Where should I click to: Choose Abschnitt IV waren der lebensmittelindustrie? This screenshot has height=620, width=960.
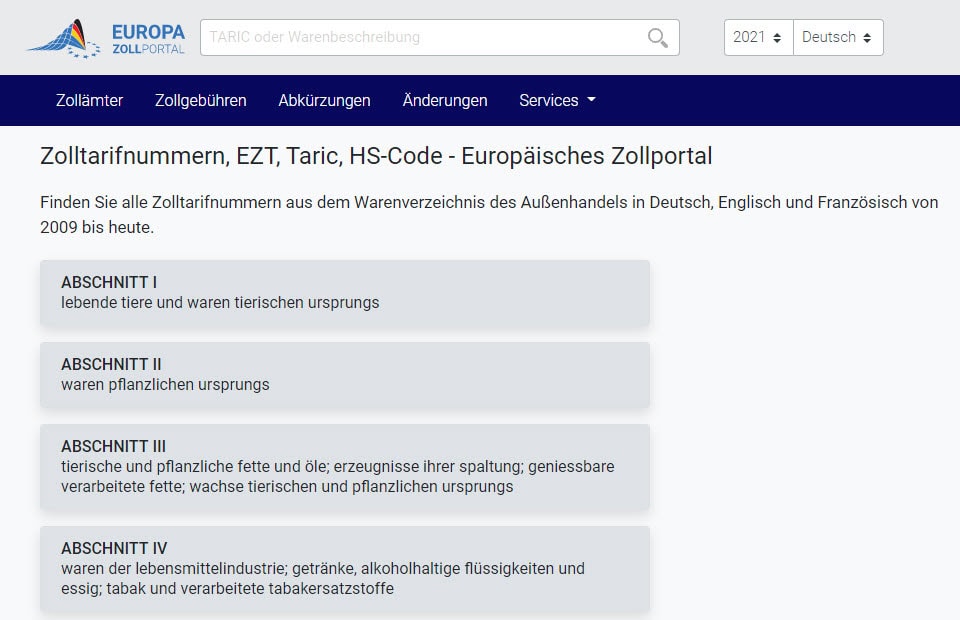(345, 569)
